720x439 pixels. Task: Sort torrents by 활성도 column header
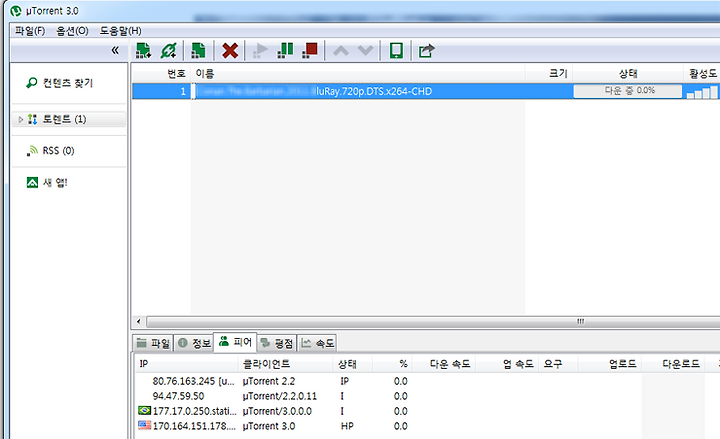point(702,73)
